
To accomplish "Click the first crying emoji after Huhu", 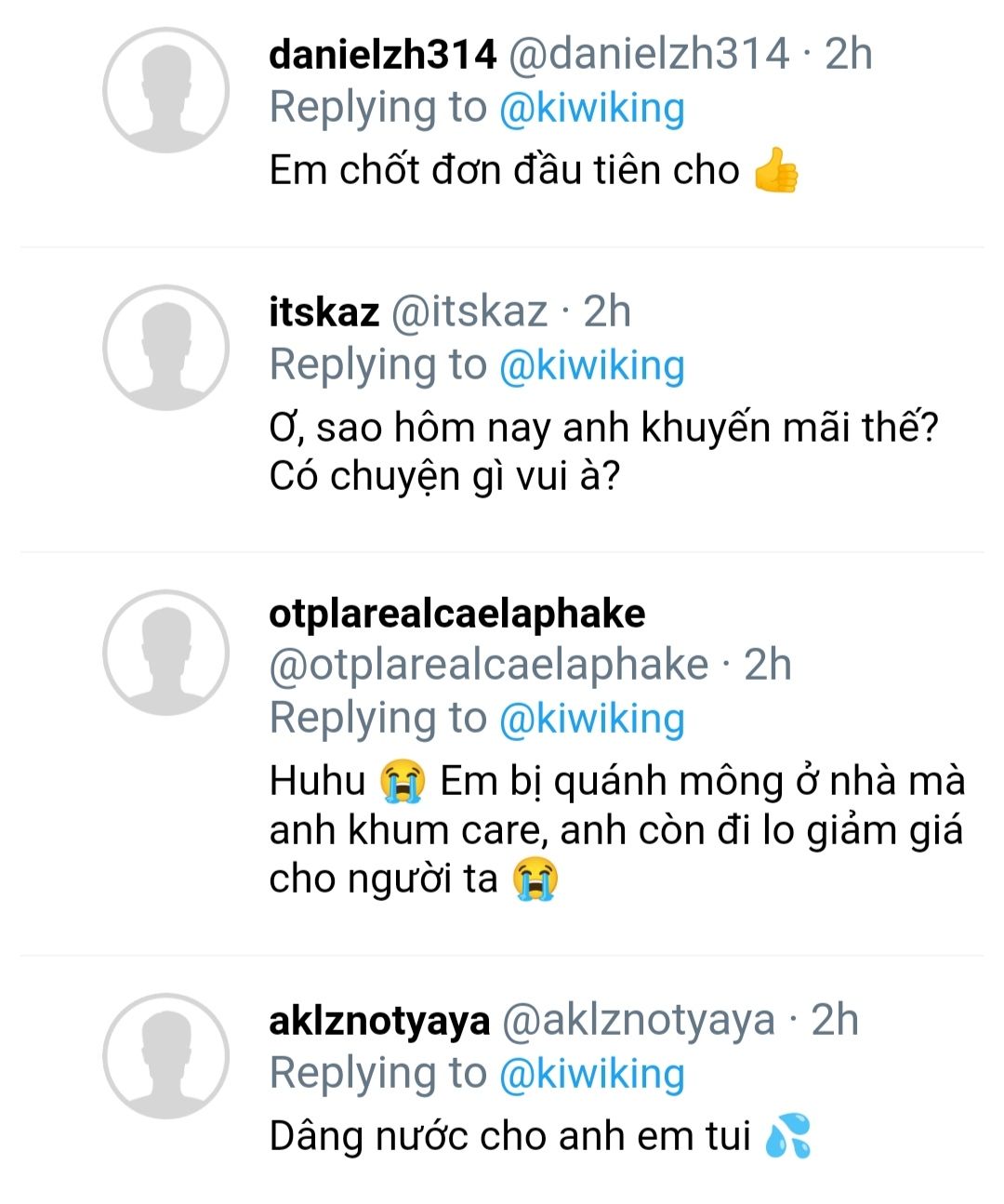I will coord(402,781).
